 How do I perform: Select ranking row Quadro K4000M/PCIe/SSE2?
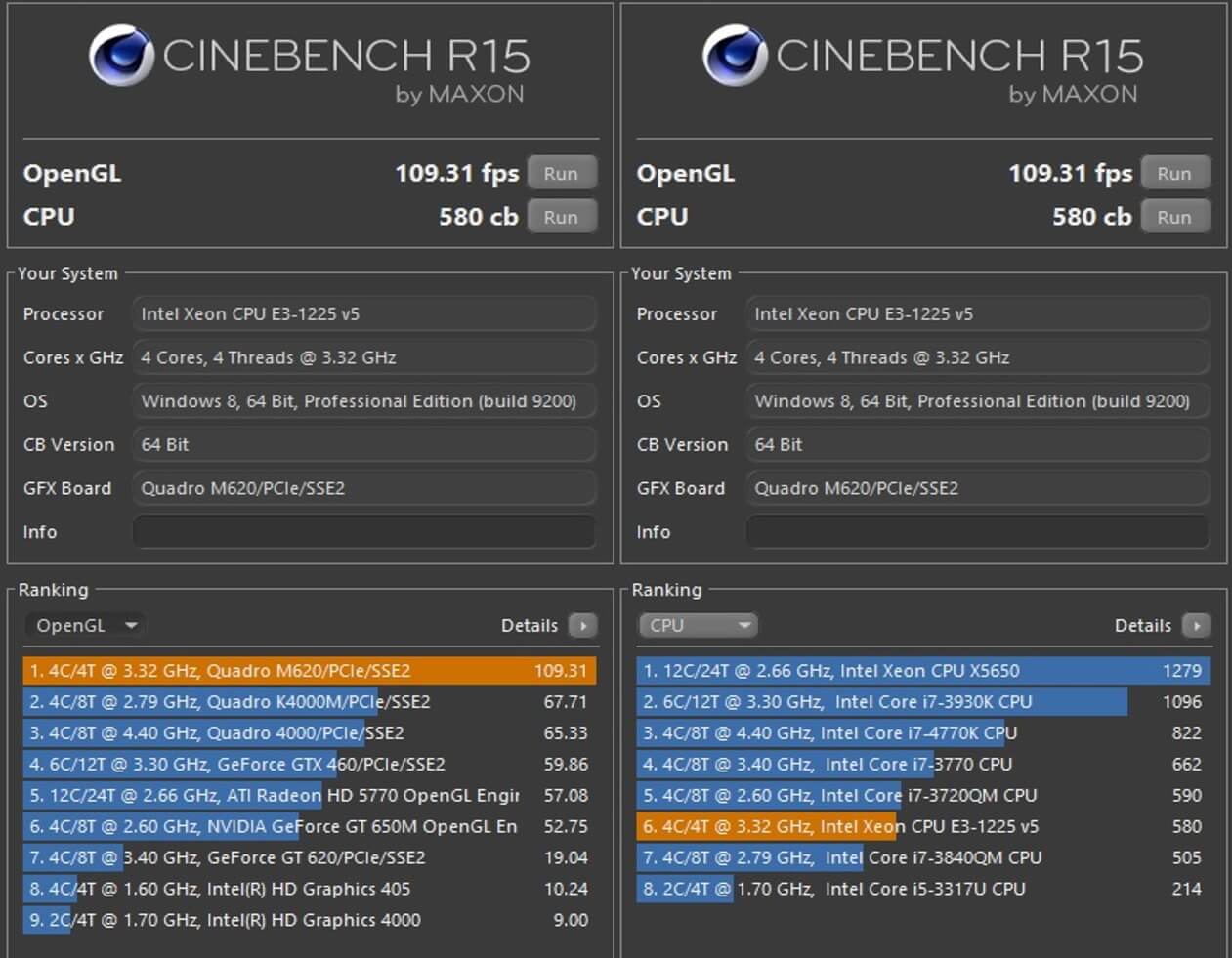click(309, 702)
